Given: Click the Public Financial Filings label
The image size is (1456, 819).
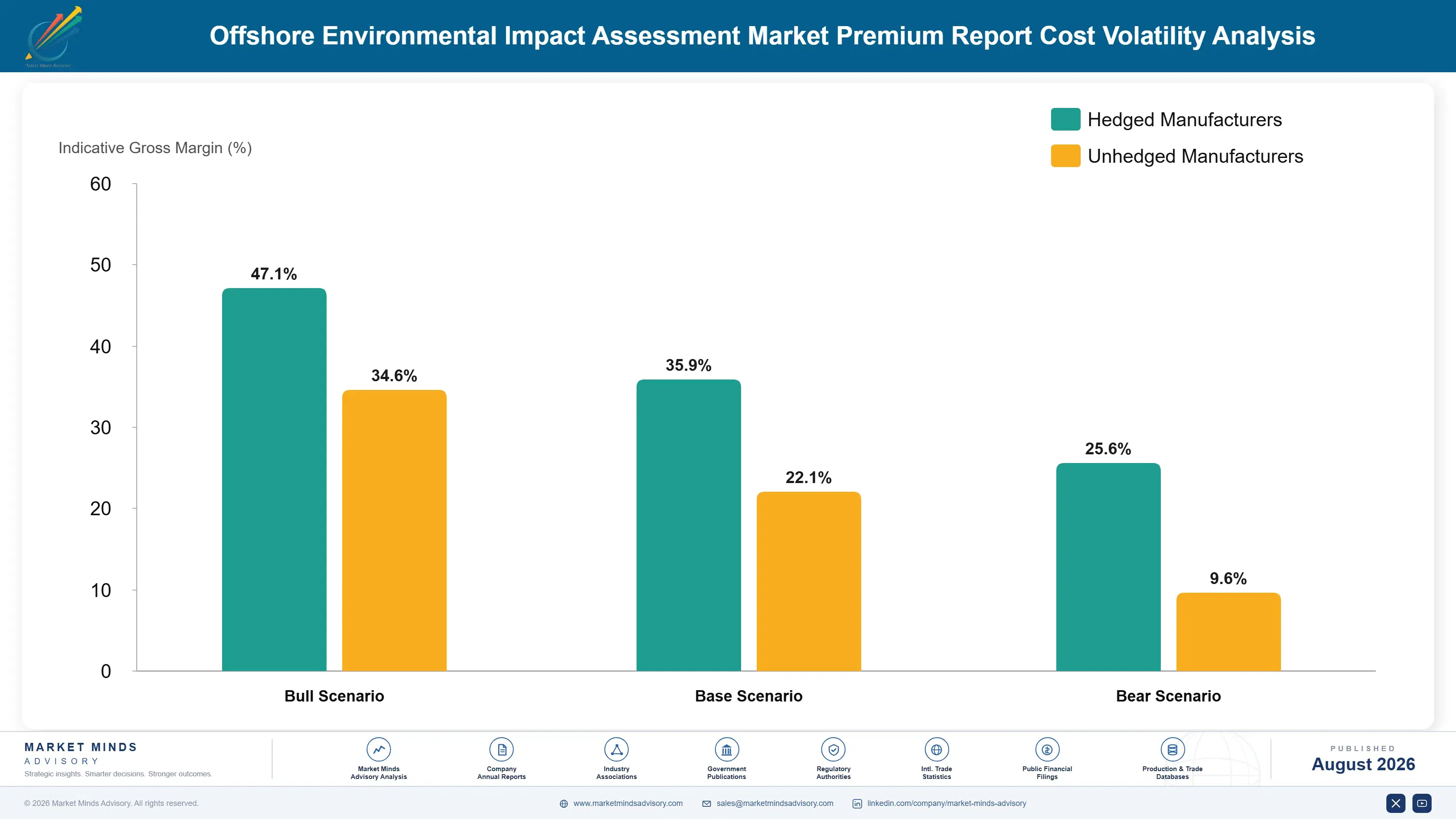Looking at the screenshot, I should [x=1047, y=773].
